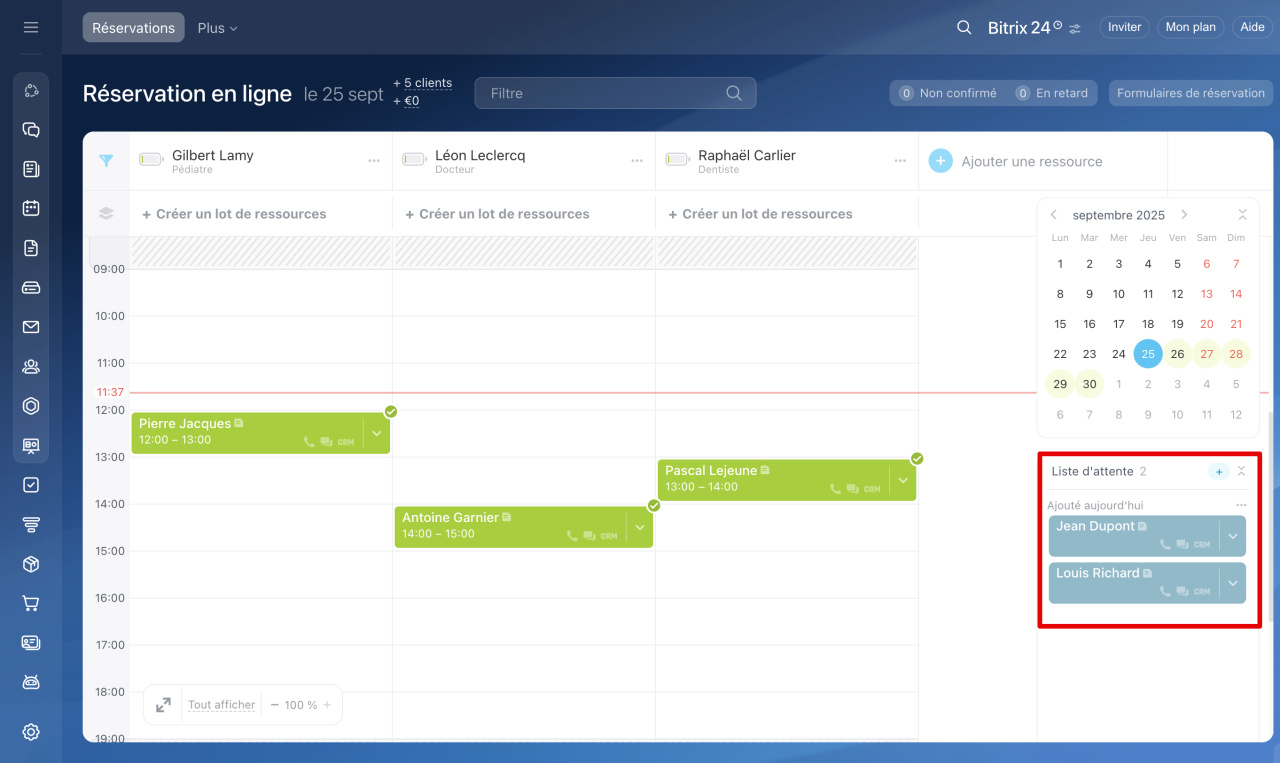Open Gilbert Lamy resource options menu

click(374, 161)
